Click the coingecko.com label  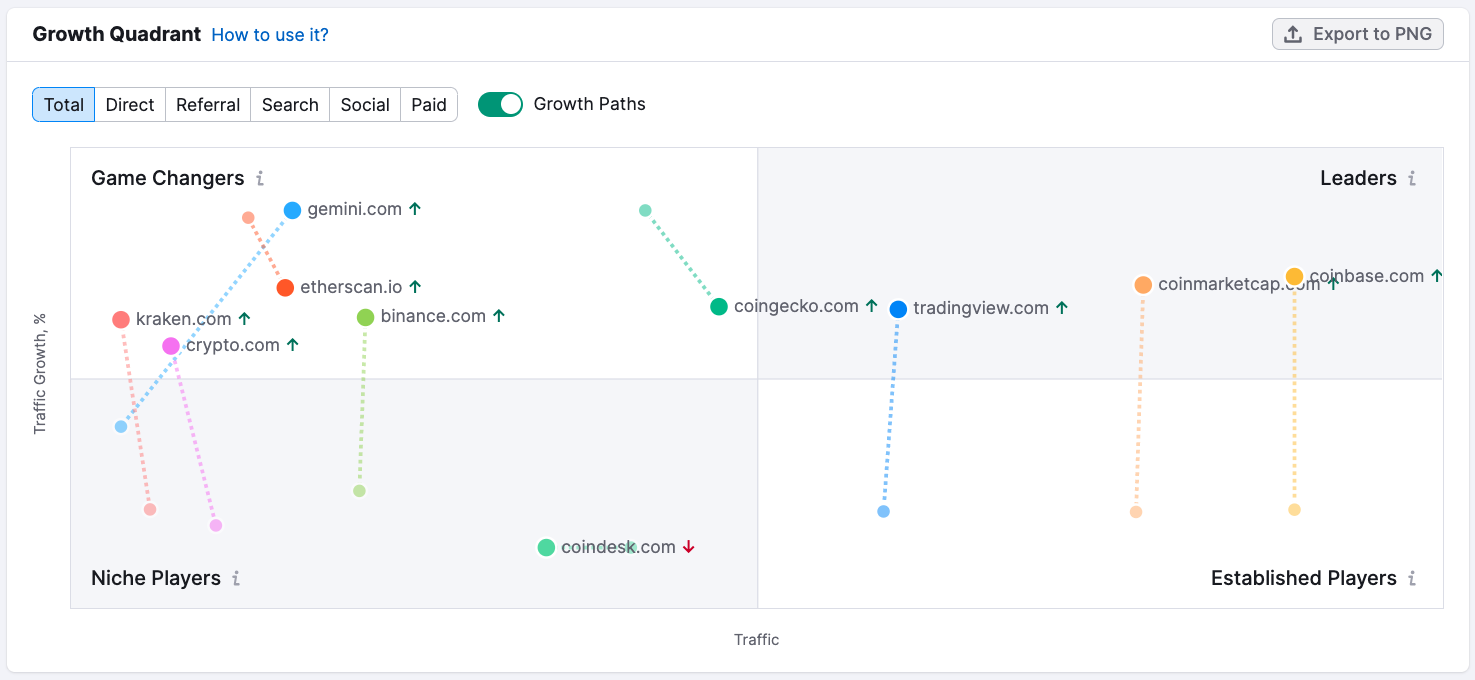click(x=796, y=306)
